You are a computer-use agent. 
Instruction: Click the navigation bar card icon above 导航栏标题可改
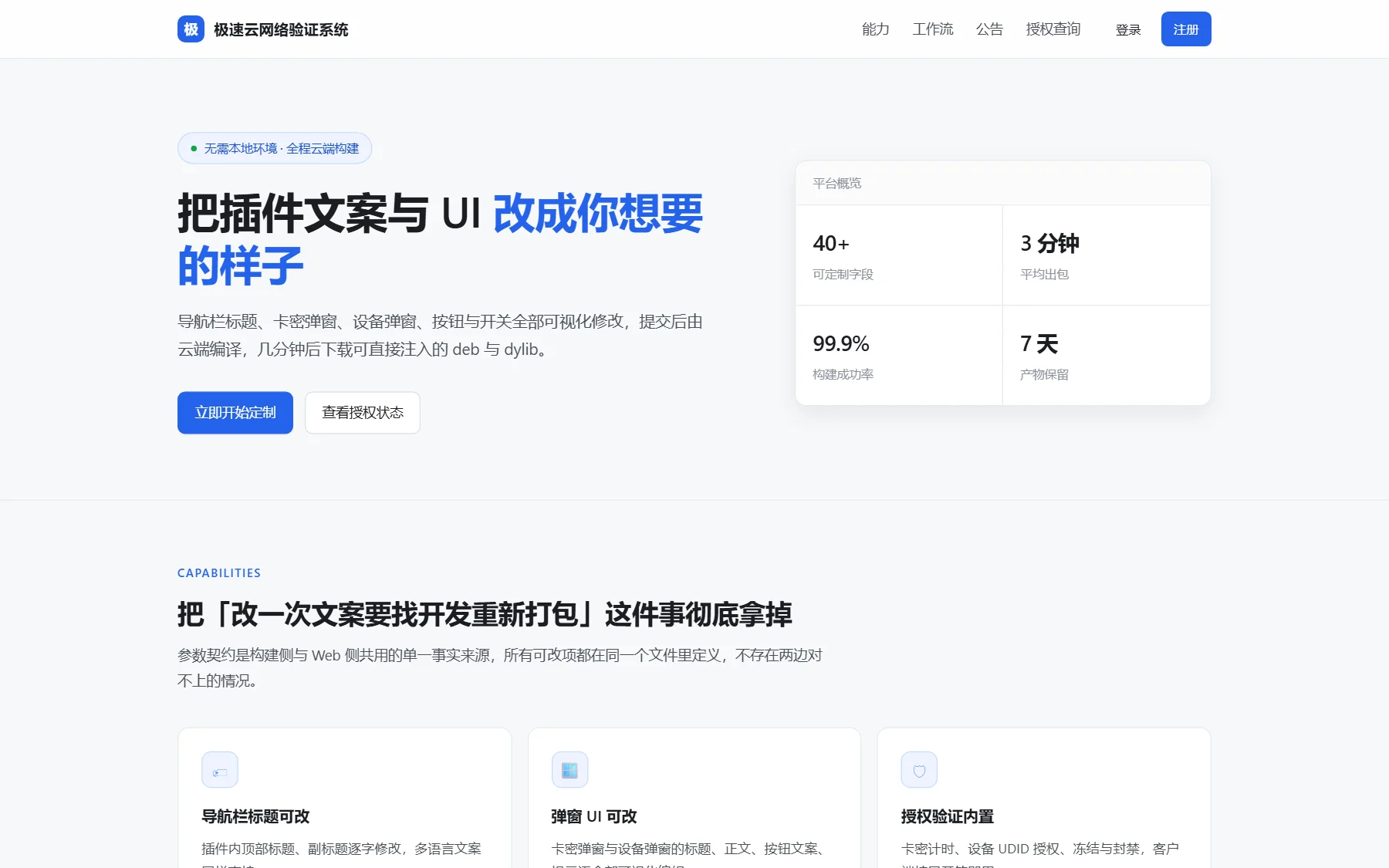(220, 770)
